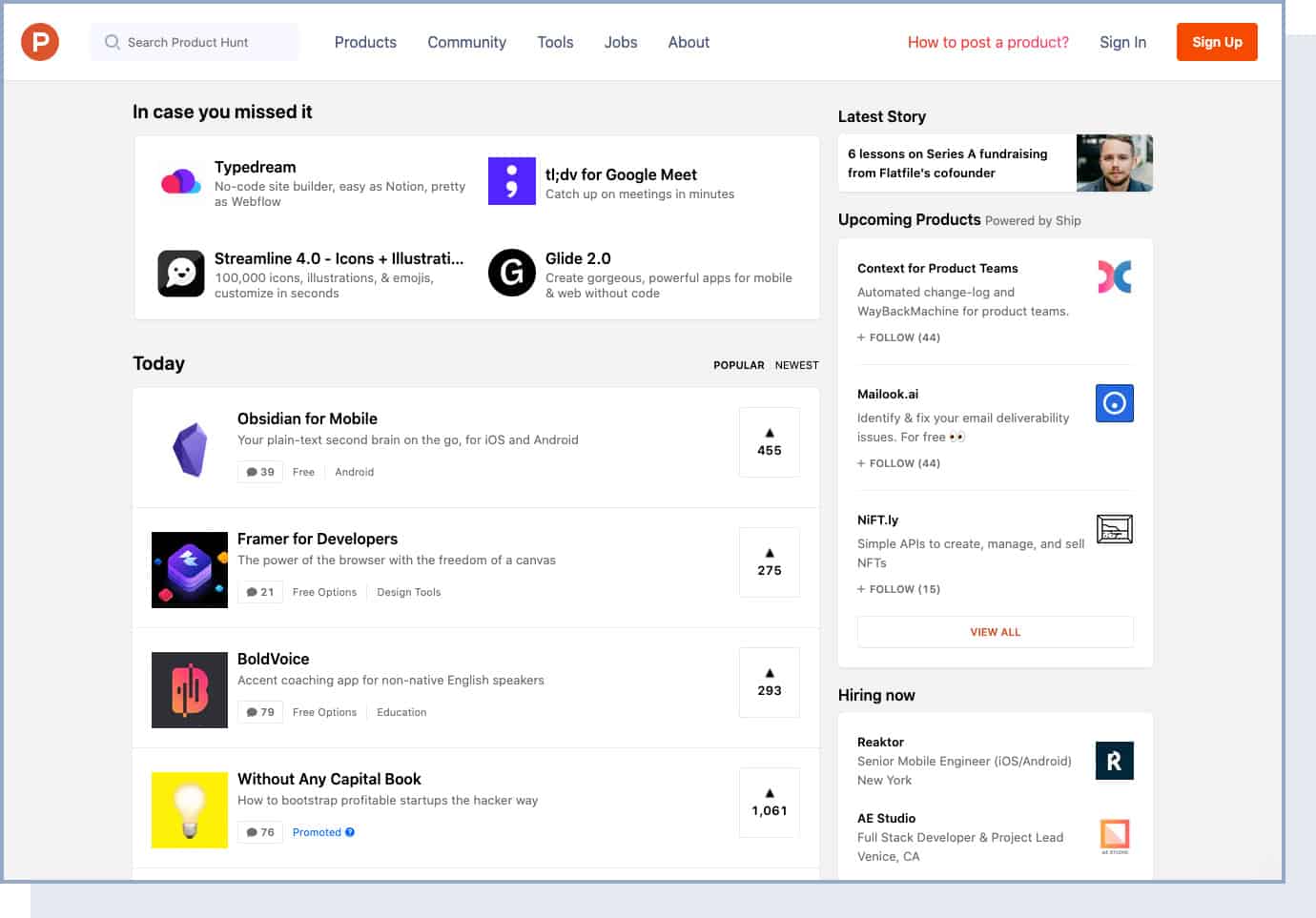1316x918 pixels.
Task: Click the Search Product Hunt field
Action: [195, 42]
